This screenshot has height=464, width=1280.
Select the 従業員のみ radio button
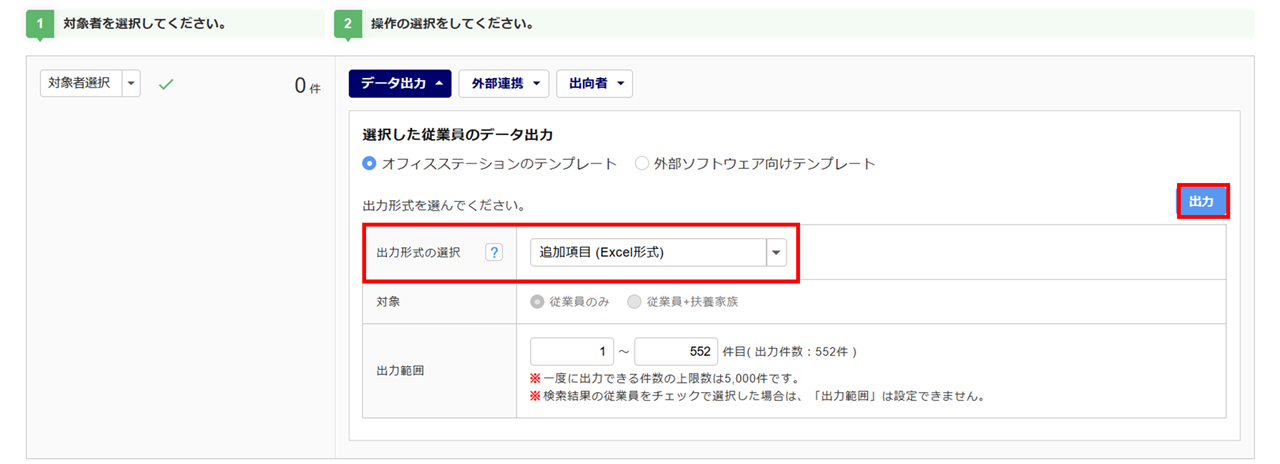pyautogui.click(x=538, y=302)
